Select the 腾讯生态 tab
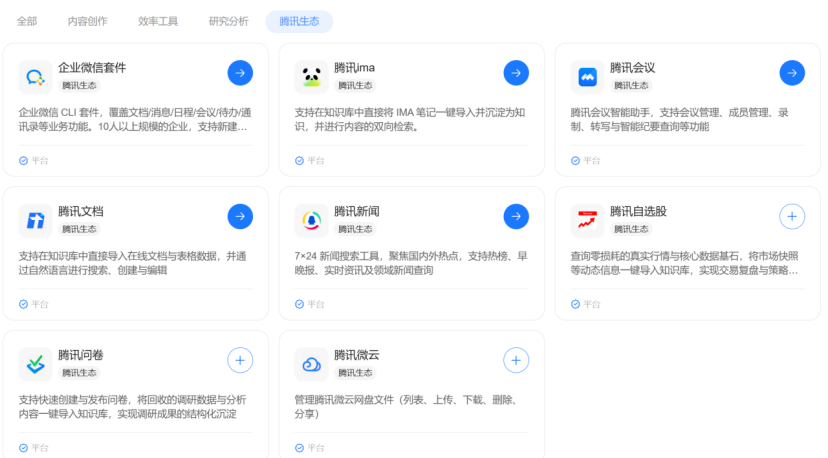This screenshot has height=458, width=828. pyautogui.click(x=299, y=22)
